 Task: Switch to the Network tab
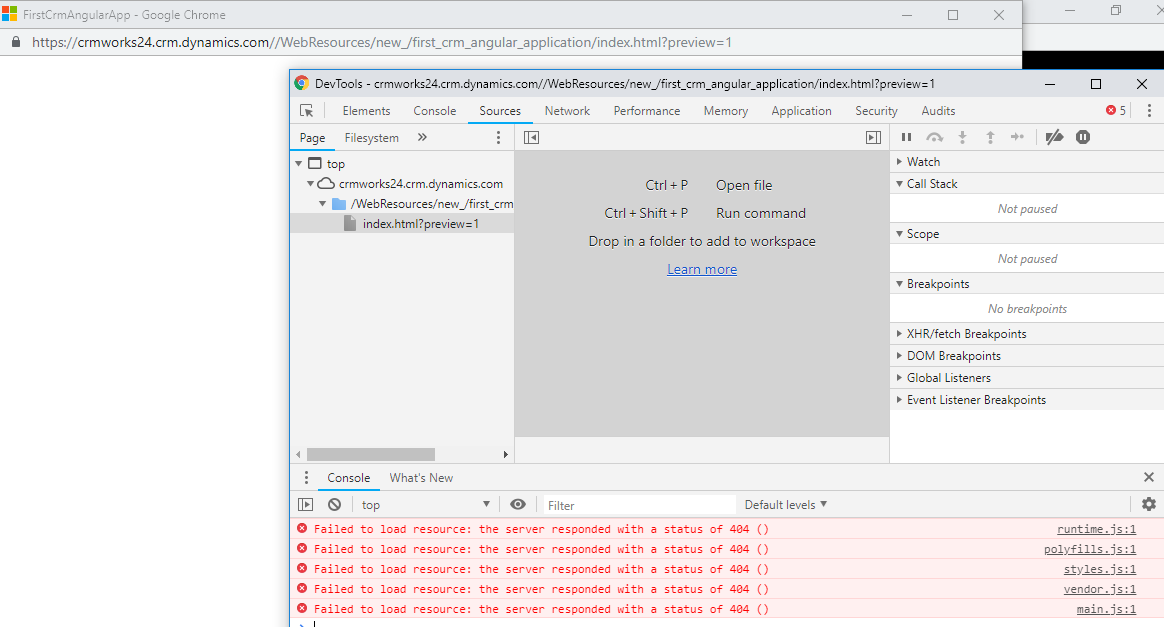tap(567, 111)
